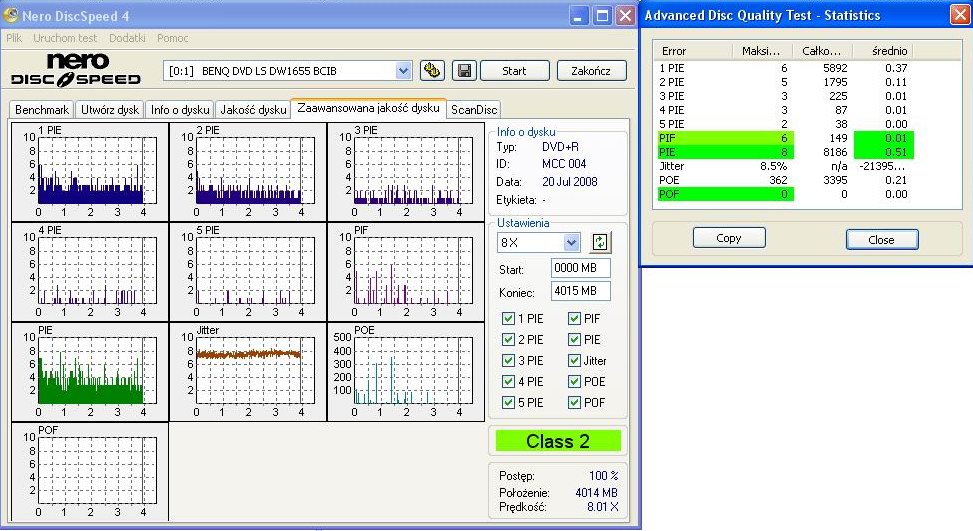This screenshot has width=973, height=531.
Task: Disable the 5 PIE checkbox
Action: (x=508, y=403)
